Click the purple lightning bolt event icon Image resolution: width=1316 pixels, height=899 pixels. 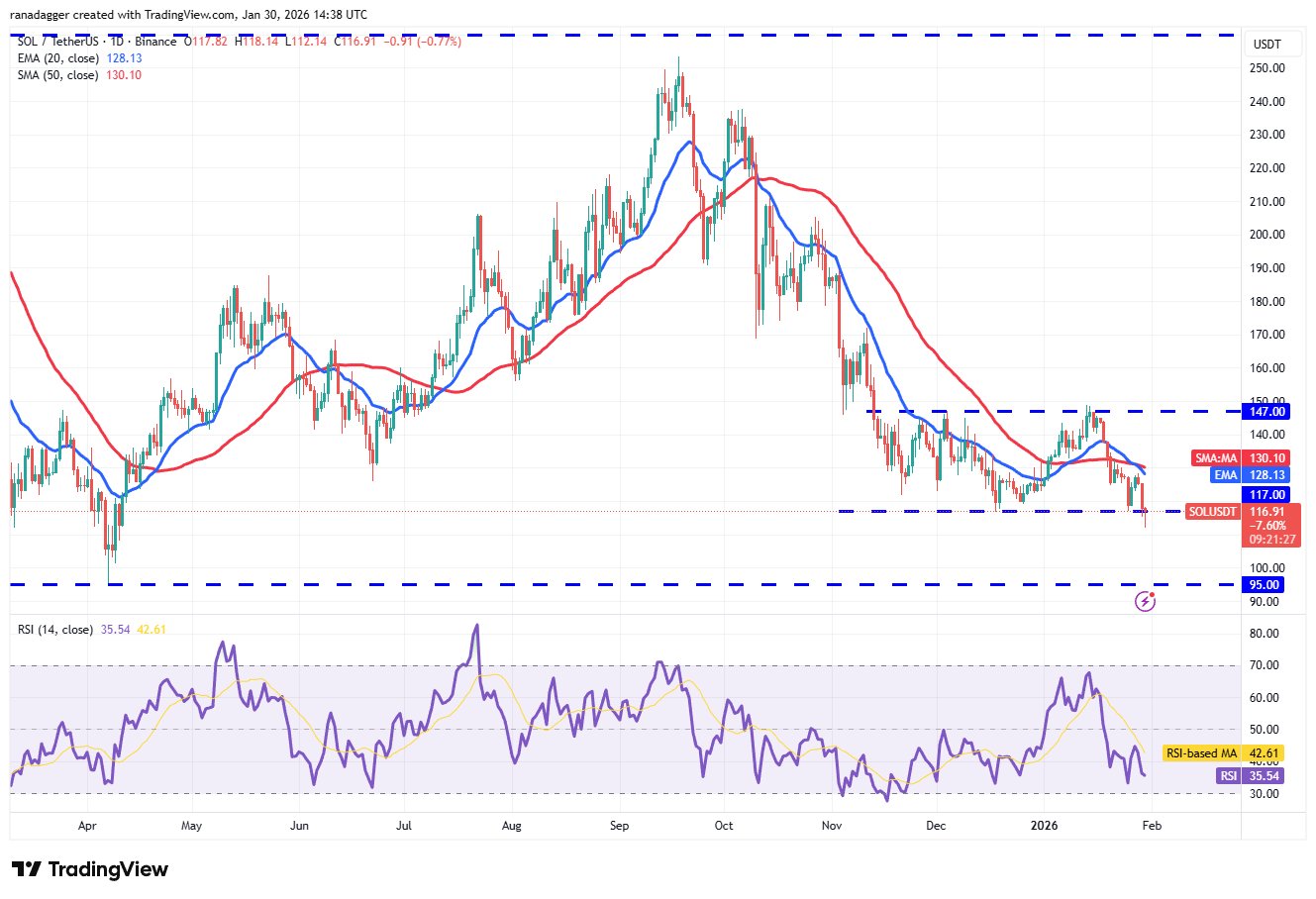[x=1145, y=600]
